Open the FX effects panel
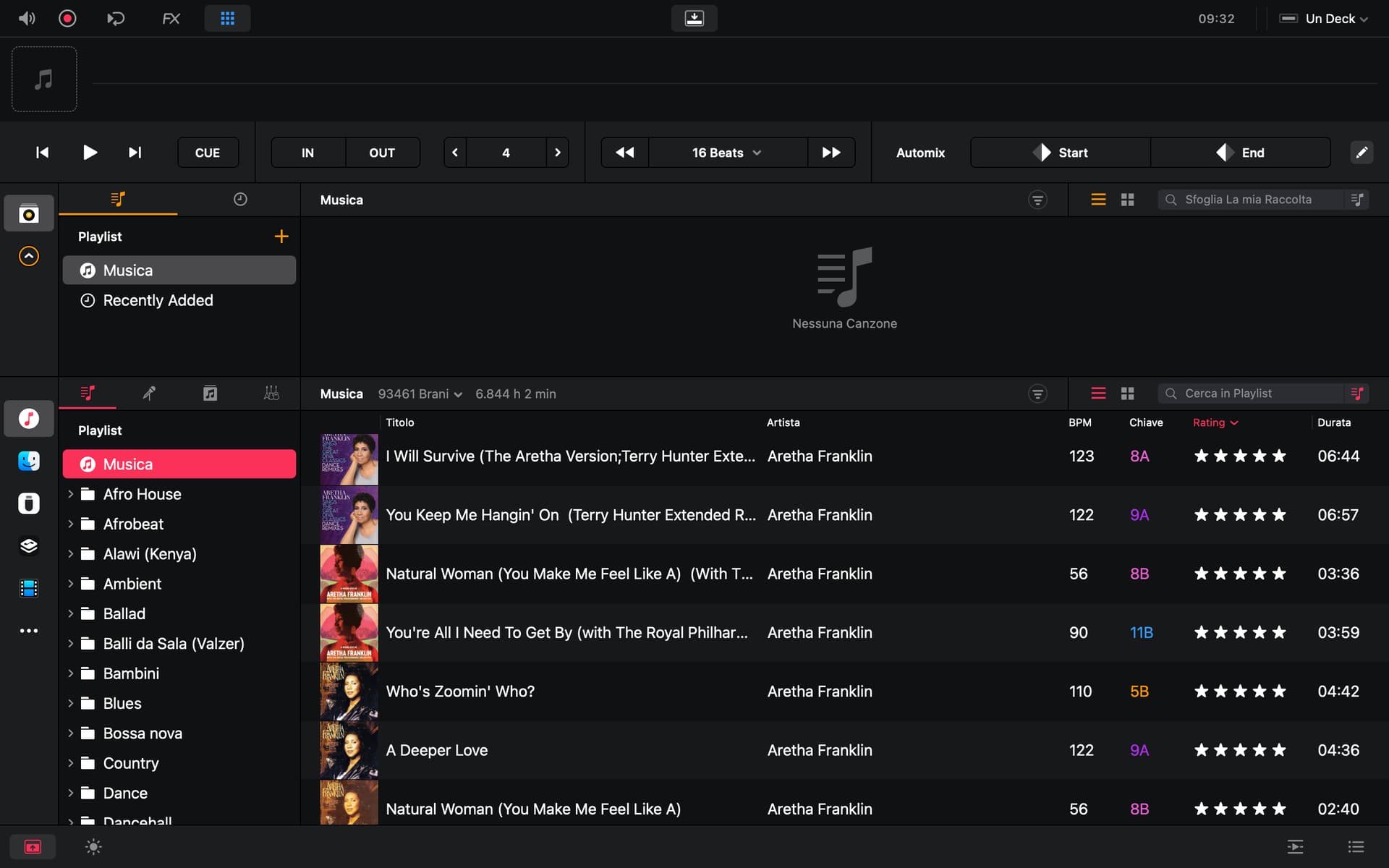This screenshot has width=1389, height=868. coord(171,18)
